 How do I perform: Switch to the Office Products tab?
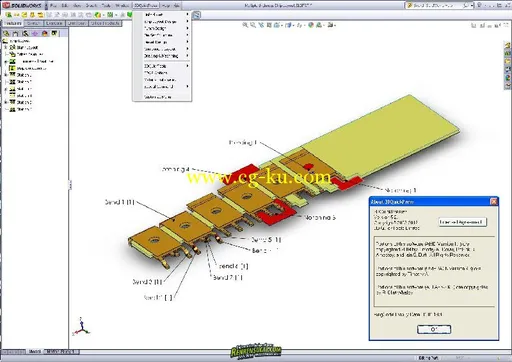pyautogui.click(x=105, y=23)
